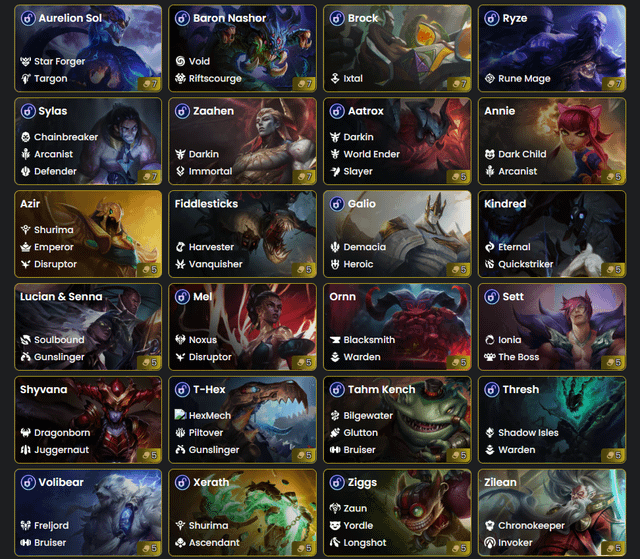Open the Zaahen champion card

pyautogui.click(x=242, y=141)
